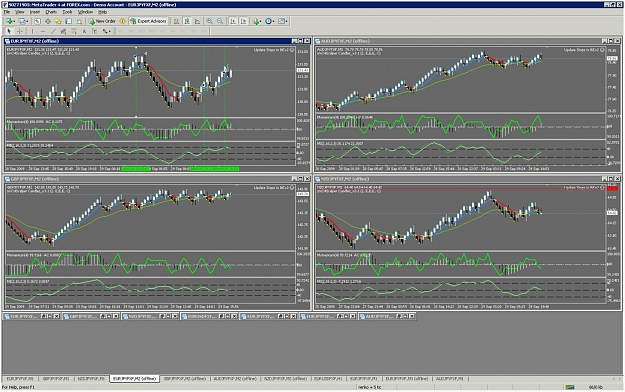The width and height of the screenshot is (625, 392).
Task: Switch to AUDJPYFXF,H1 chart tab
Action: 449,378
